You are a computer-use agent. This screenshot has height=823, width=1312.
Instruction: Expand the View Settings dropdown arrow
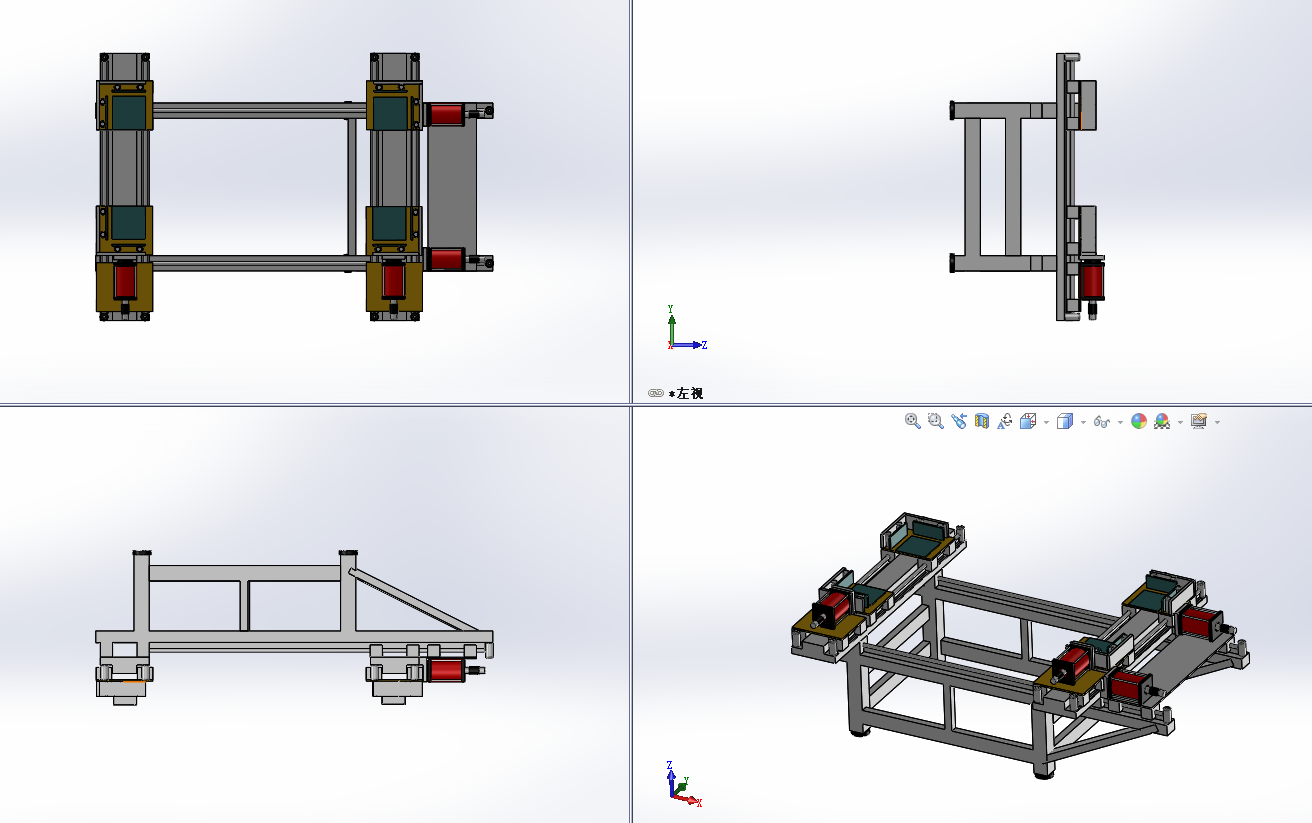pos(1217,422)
